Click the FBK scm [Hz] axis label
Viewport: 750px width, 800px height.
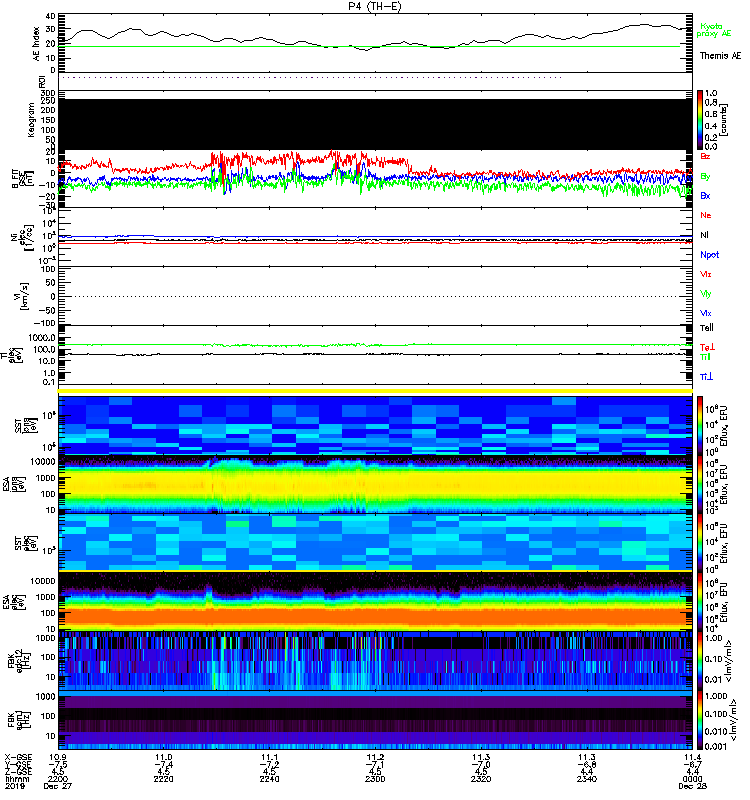[x=17, y=719]
